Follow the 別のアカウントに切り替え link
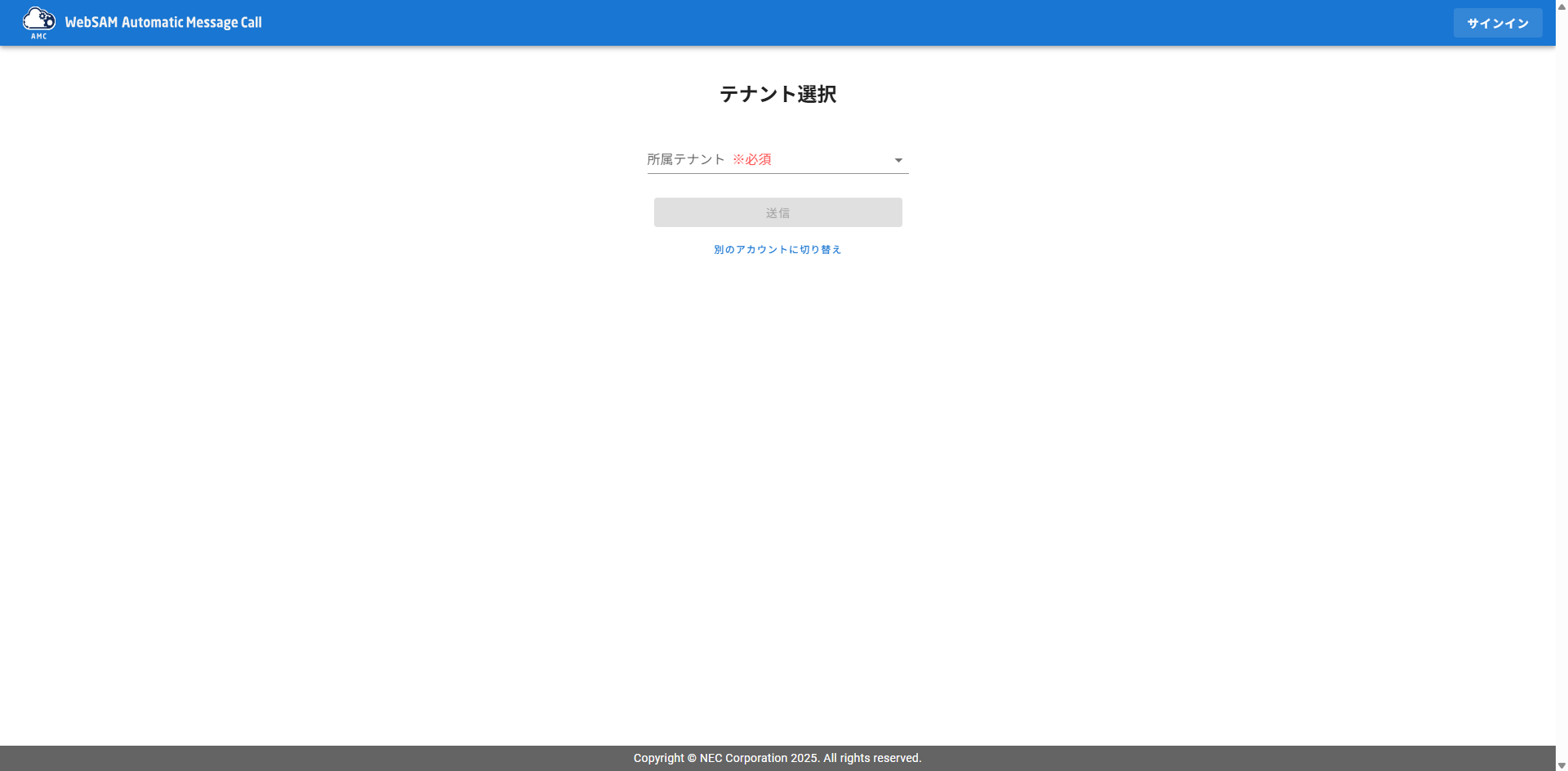This screenshot has height=771, width=1568. tap(777, 250)
